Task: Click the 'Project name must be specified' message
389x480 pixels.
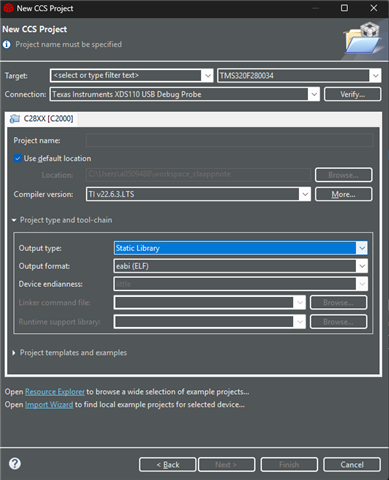Action: point(69,44)
